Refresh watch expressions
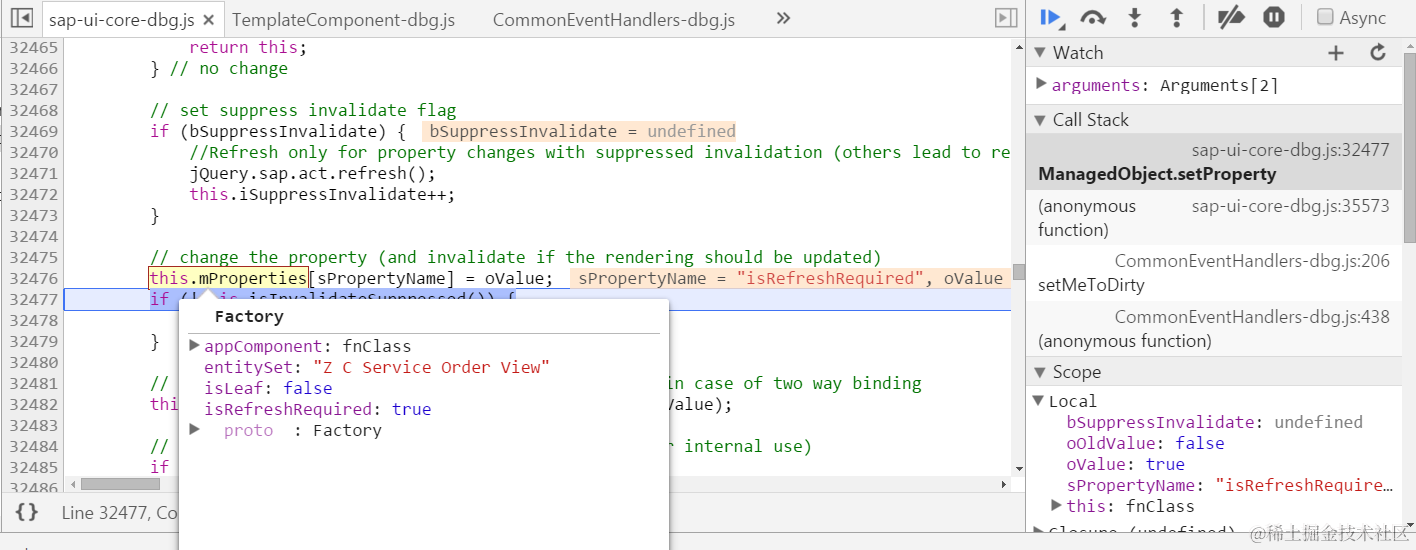Viewport: 1416px width, 550px height. pyautogui.click(x=1378, y=53)
